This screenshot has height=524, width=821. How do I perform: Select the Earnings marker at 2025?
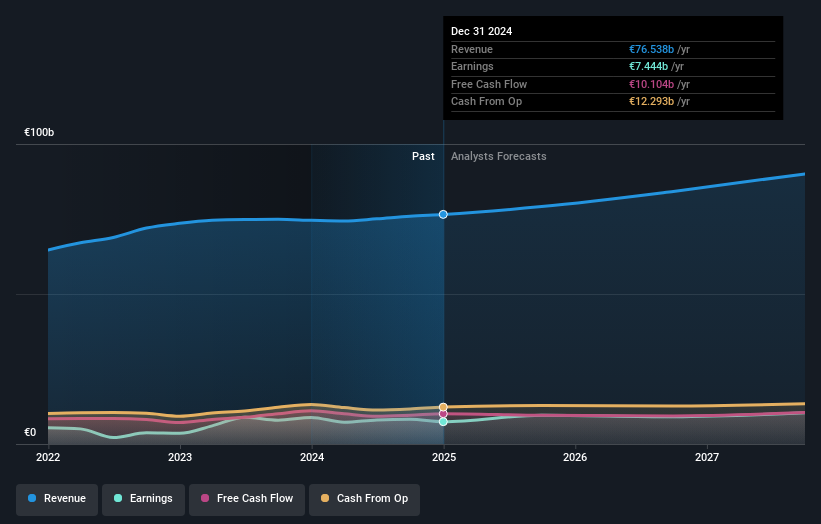click(x=443, y=421)
